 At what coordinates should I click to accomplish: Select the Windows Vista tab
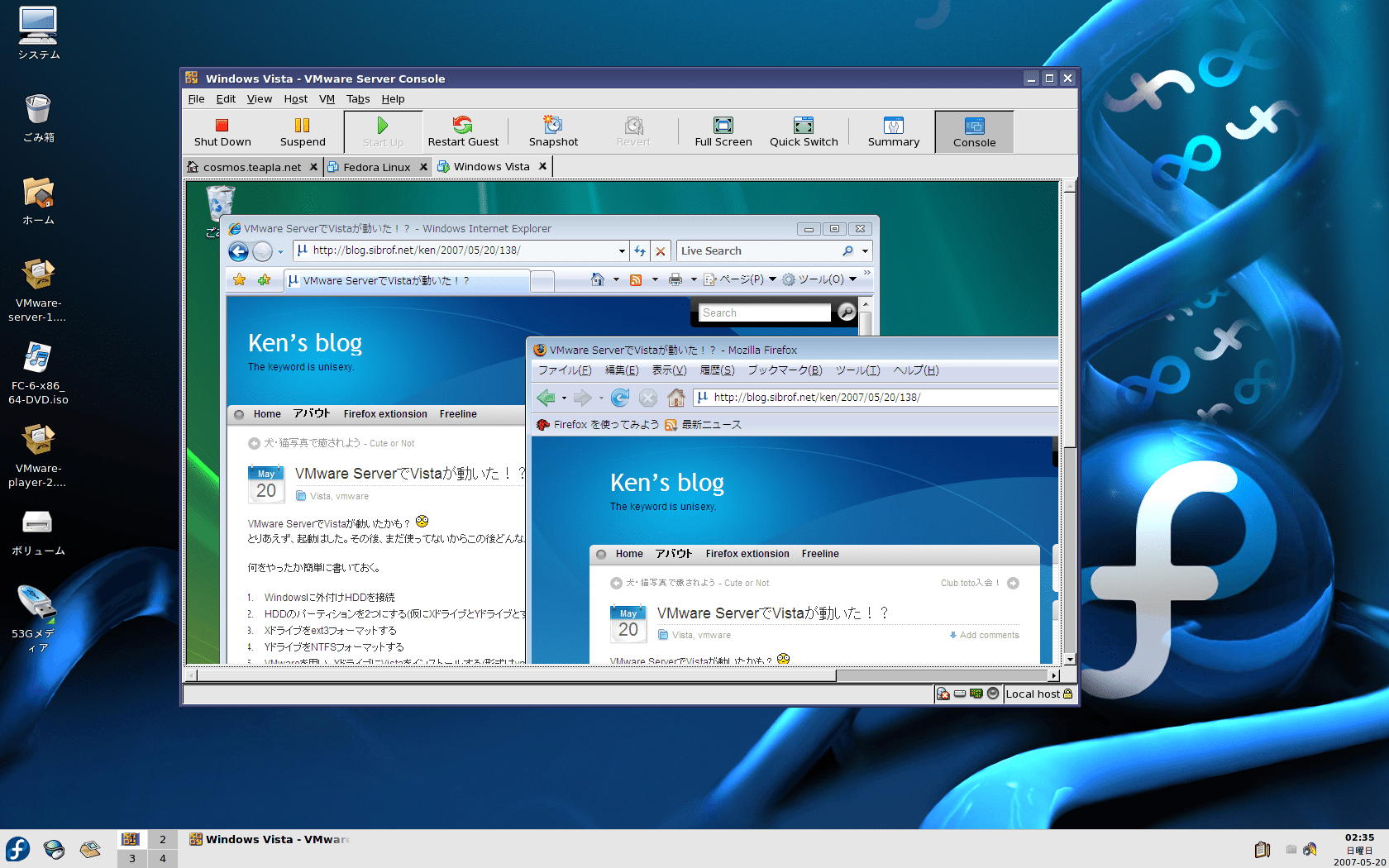491,166
